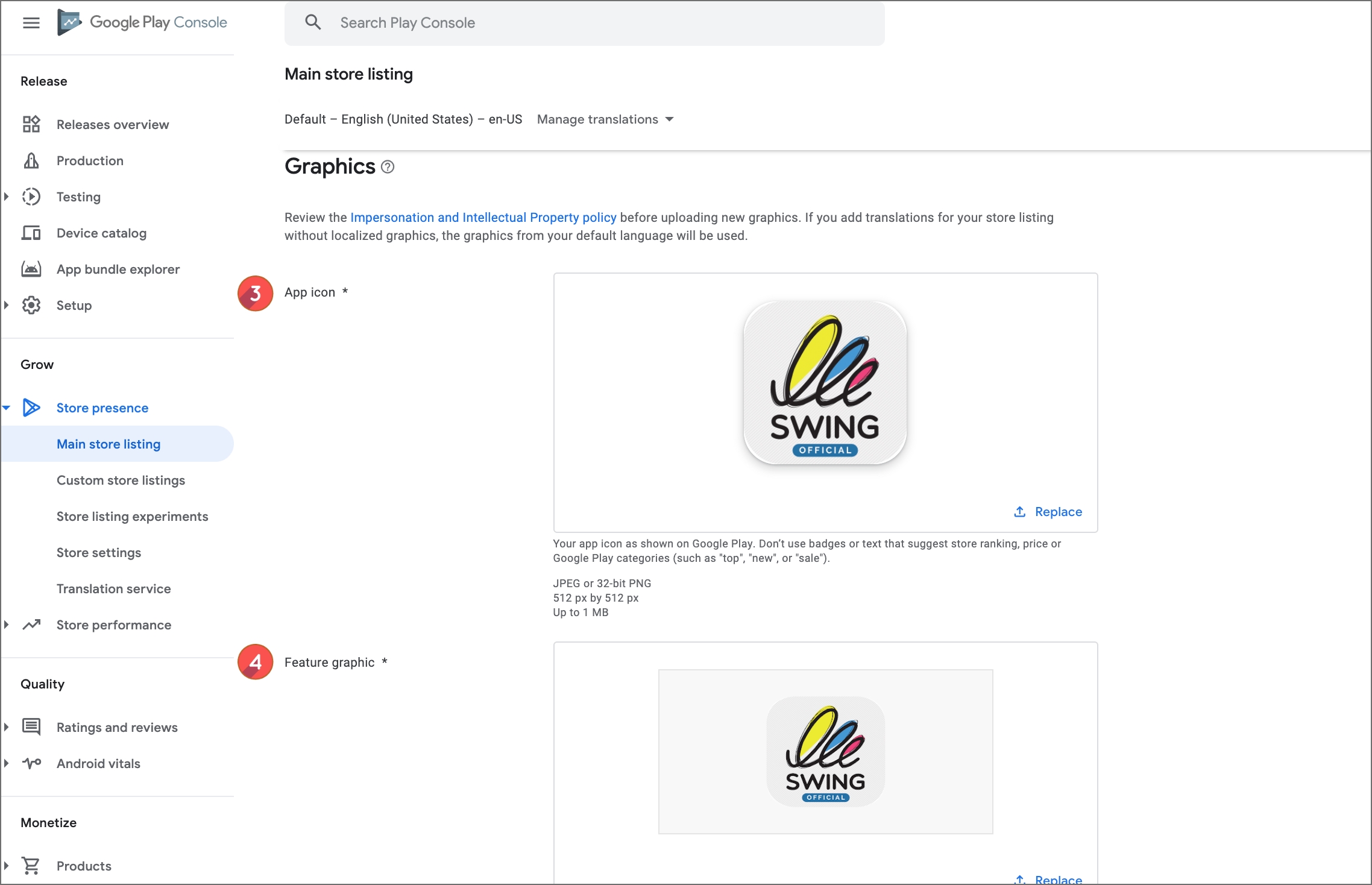Open Translation service menu item
This screenshot has width=1372, height=885.
click(113, 588)
